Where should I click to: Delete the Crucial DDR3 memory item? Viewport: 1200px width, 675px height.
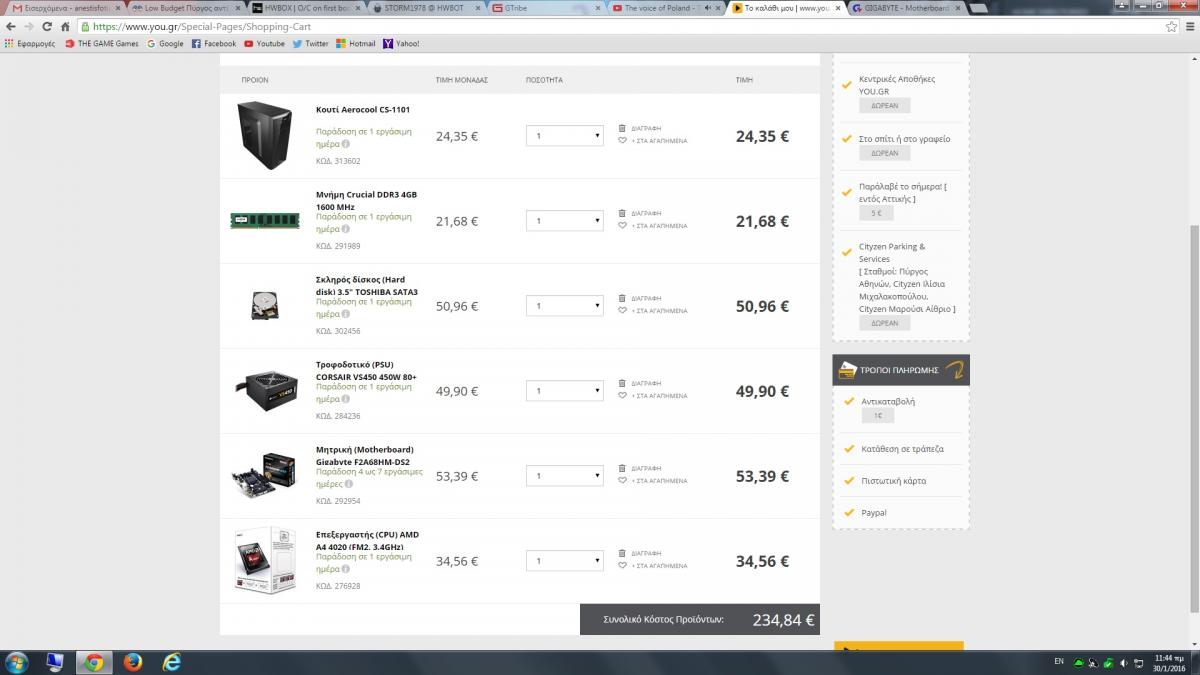622,213
